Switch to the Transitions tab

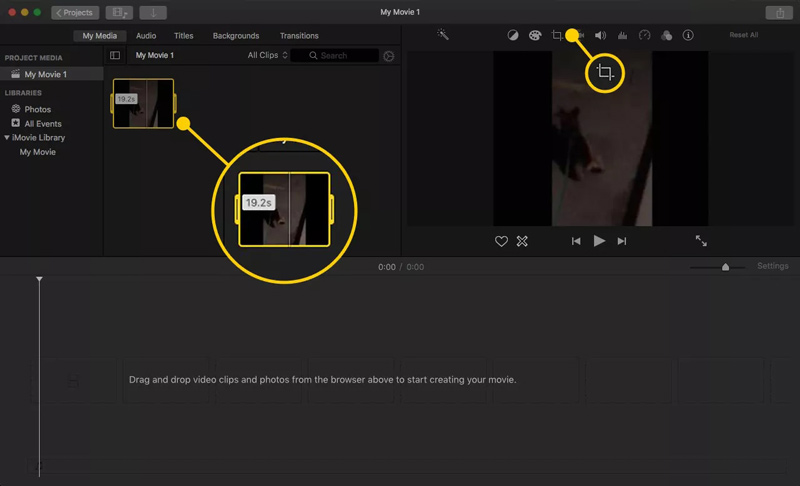299,36
